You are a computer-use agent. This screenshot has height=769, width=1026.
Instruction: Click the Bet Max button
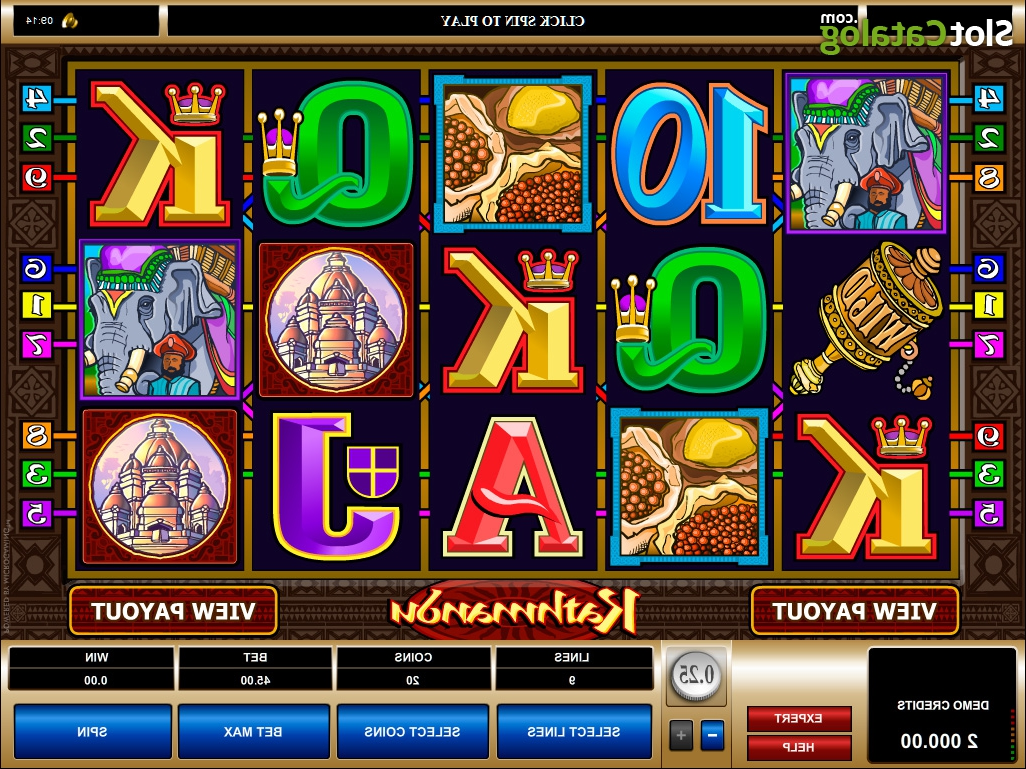point(253,731)
